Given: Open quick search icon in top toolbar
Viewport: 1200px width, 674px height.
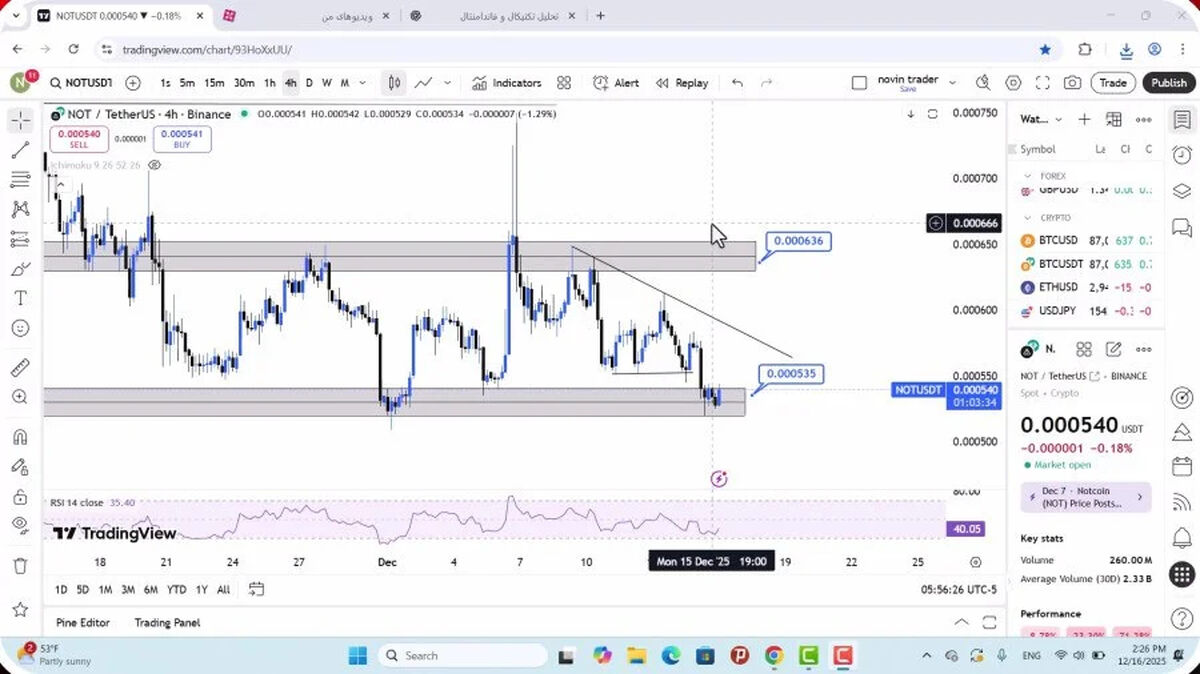Looking at the screenshot, I should tap(983, 83).
